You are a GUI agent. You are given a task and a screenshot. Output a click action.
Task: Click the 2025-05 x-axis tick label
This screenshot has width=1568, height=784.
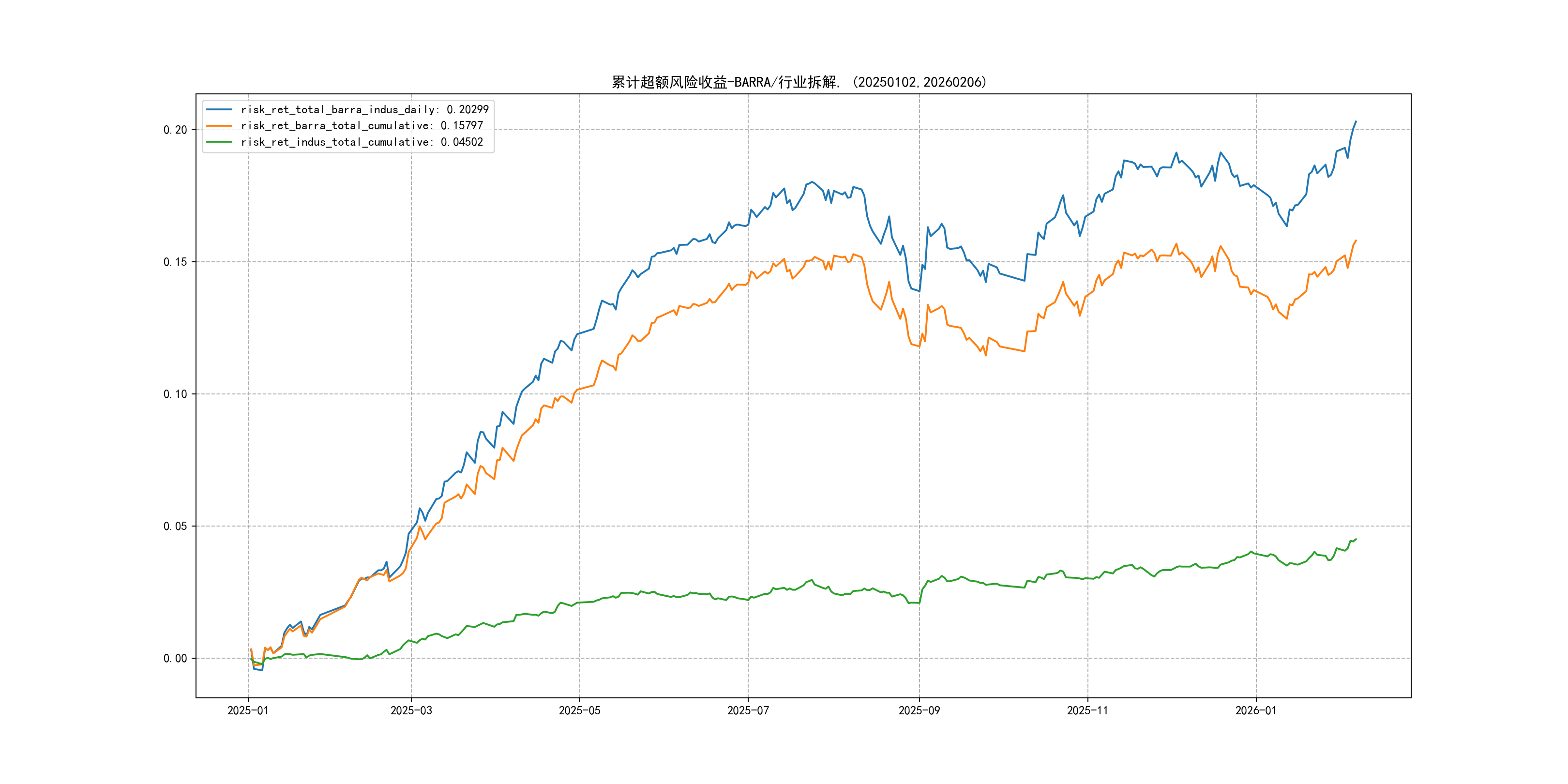[x=579, y=710]
